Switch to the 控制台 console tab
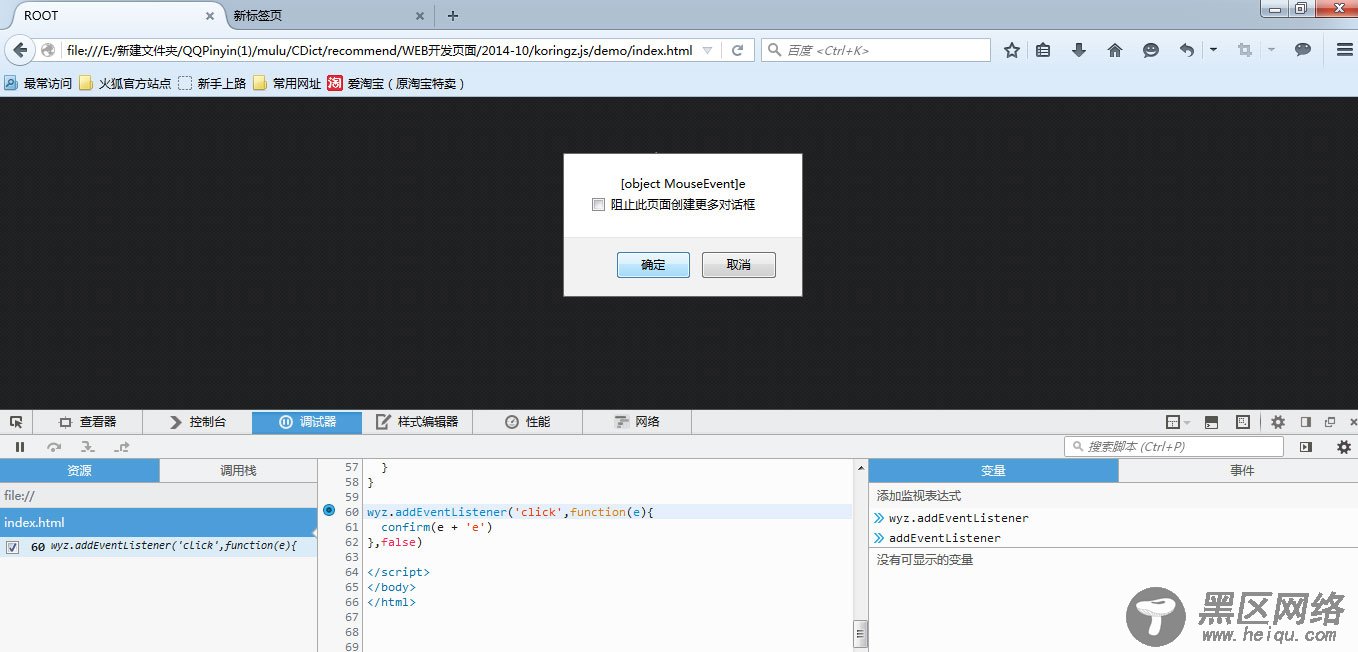This screenshot has height=652, width=1358. coord(197,422)
